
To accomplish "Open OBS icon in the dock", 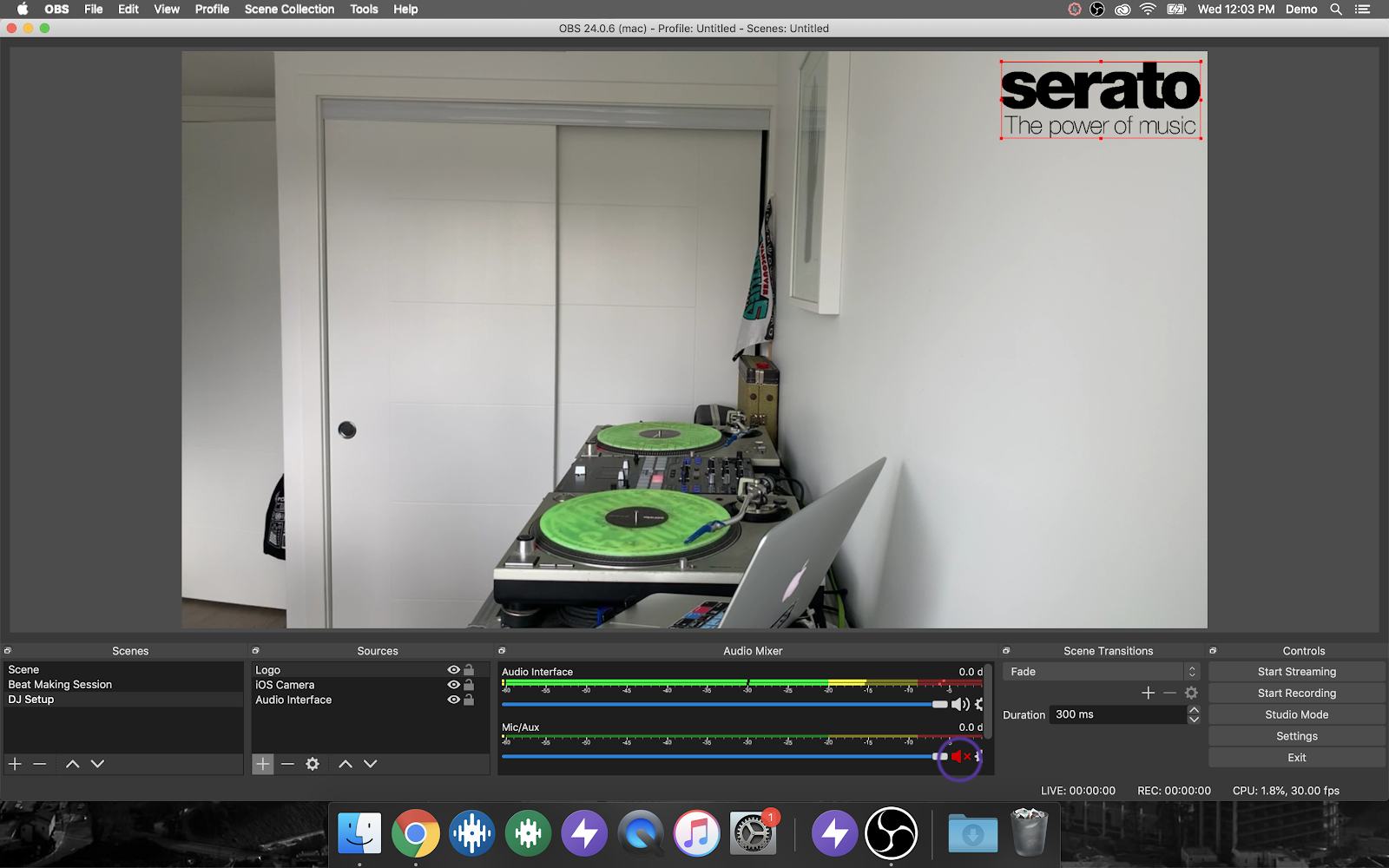I will [x=892, y=833].
